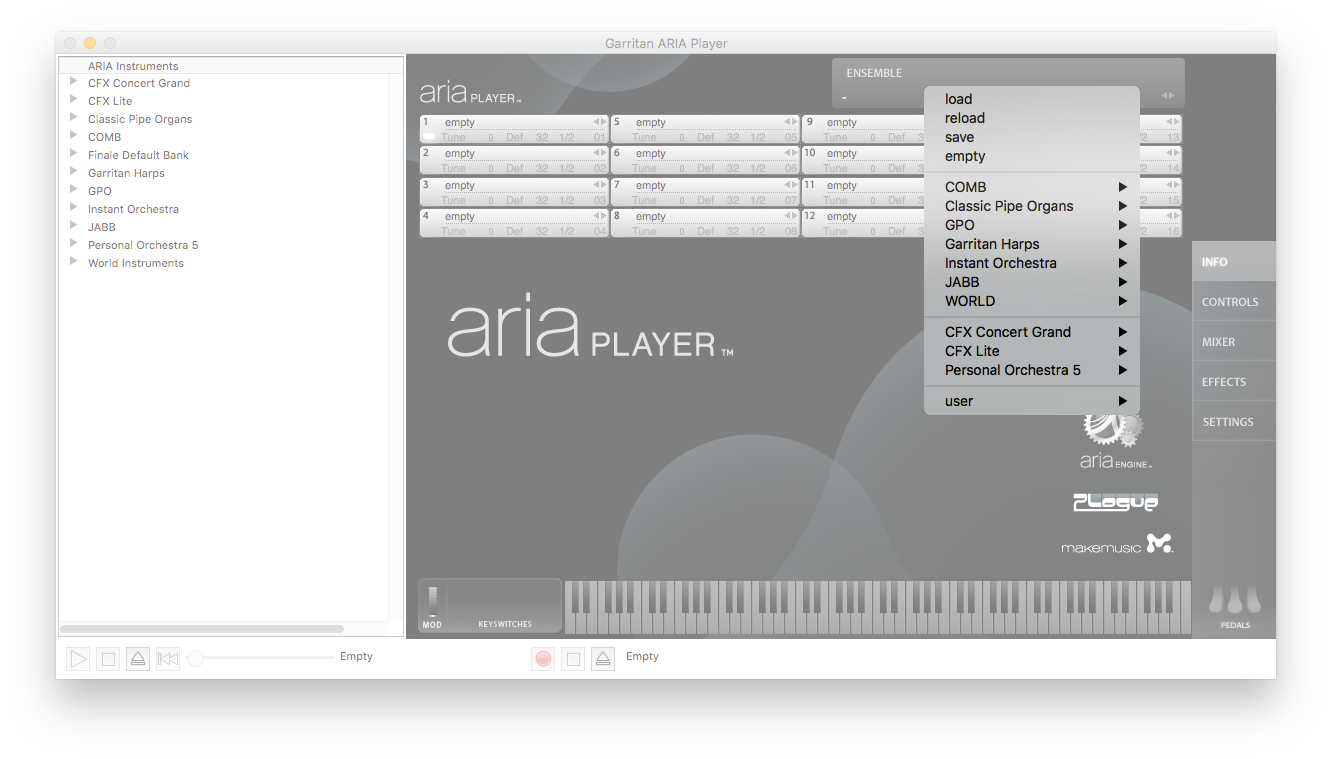Click a key on the piano keyboard
The image size is (1332, 759).
[x=877, y=607]
